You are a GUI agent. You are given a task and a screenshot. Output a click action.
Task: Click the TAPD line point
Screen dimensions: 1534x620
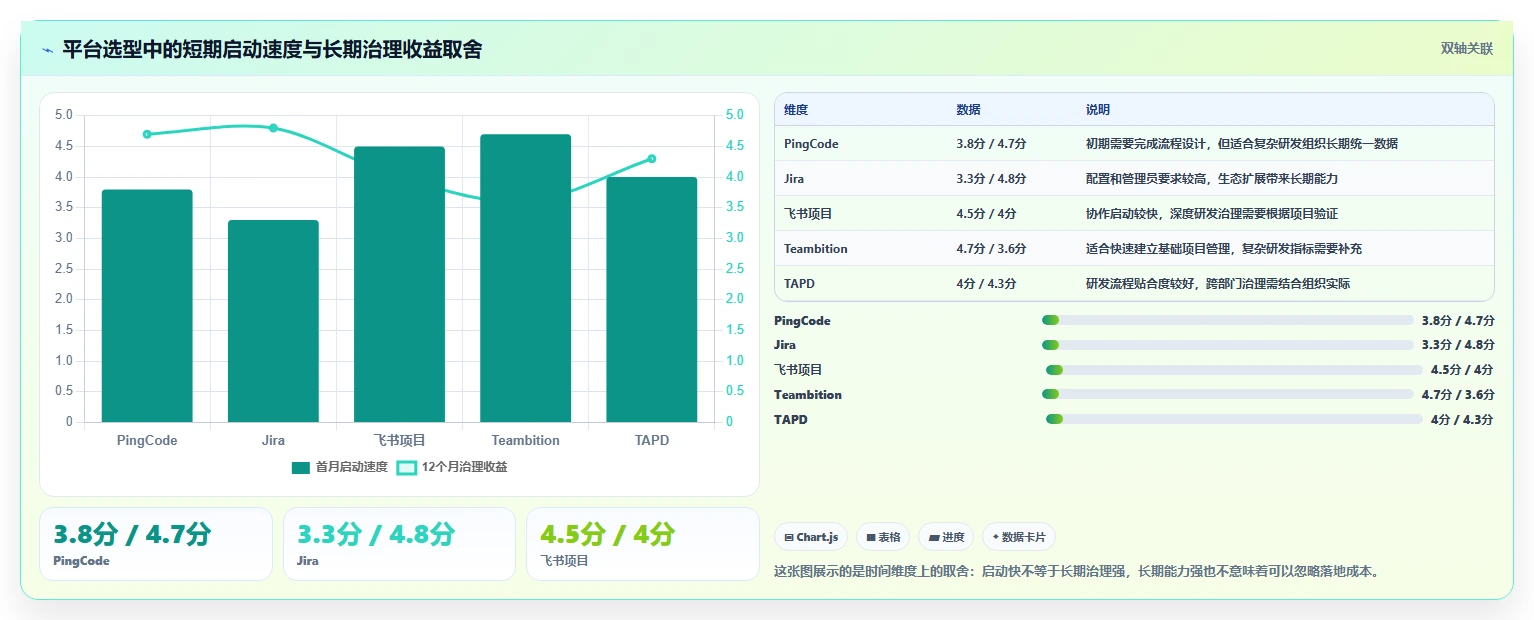coord(651,159)
